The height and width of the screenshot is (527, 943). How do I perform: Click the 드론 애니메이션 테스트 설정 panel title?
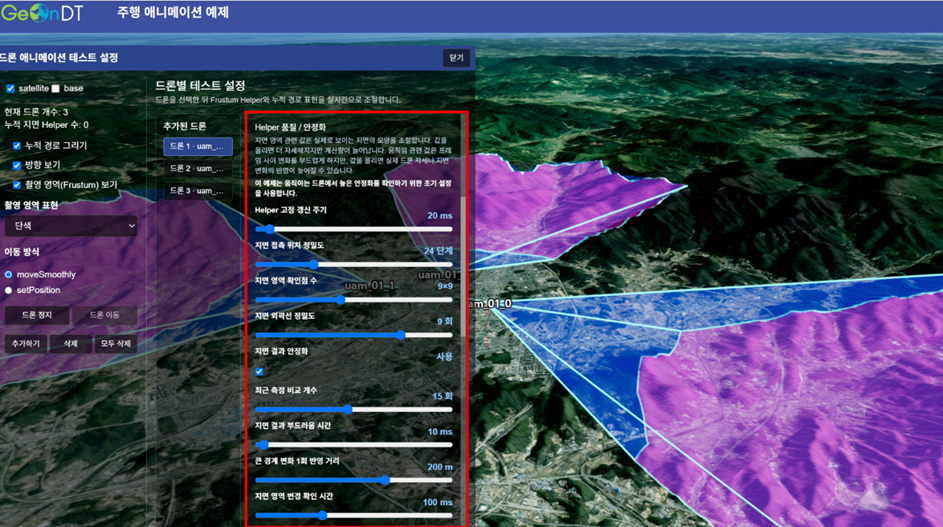point(59,57)
